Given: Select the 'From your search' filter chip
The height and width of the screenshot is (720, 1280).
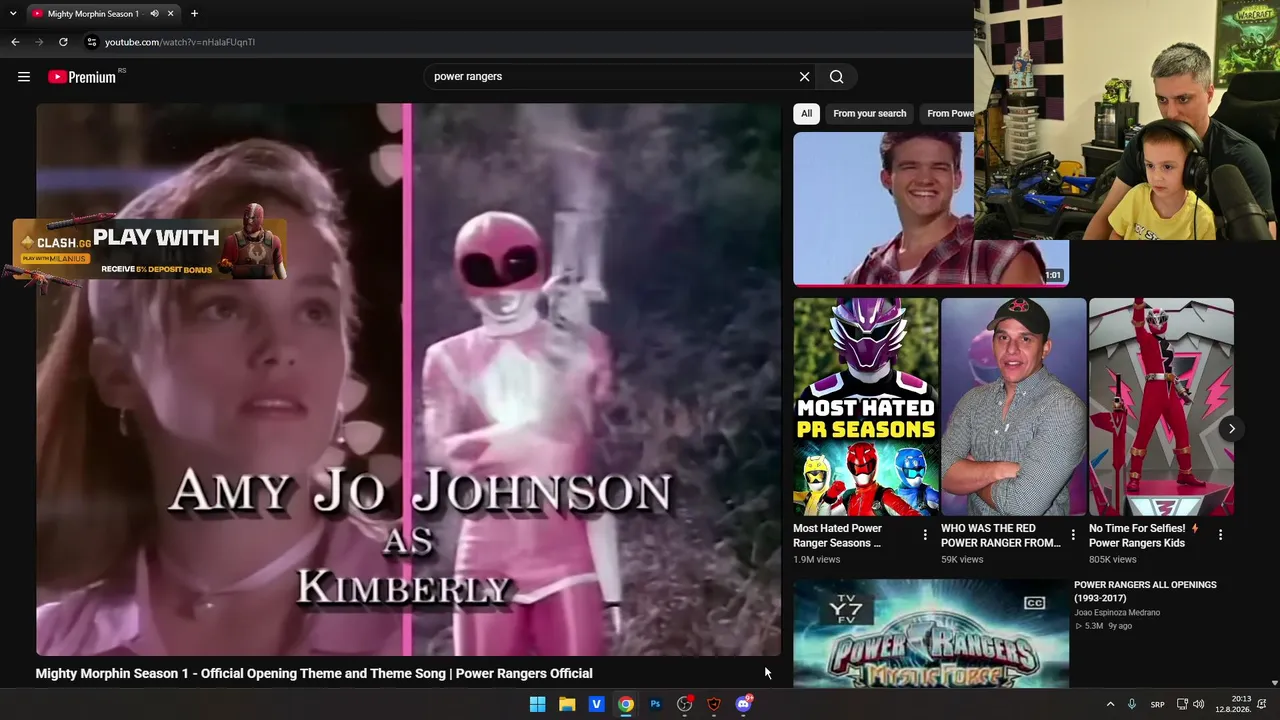Looking at the screenshot, I should pyautogui.click(x=869, y=114).
